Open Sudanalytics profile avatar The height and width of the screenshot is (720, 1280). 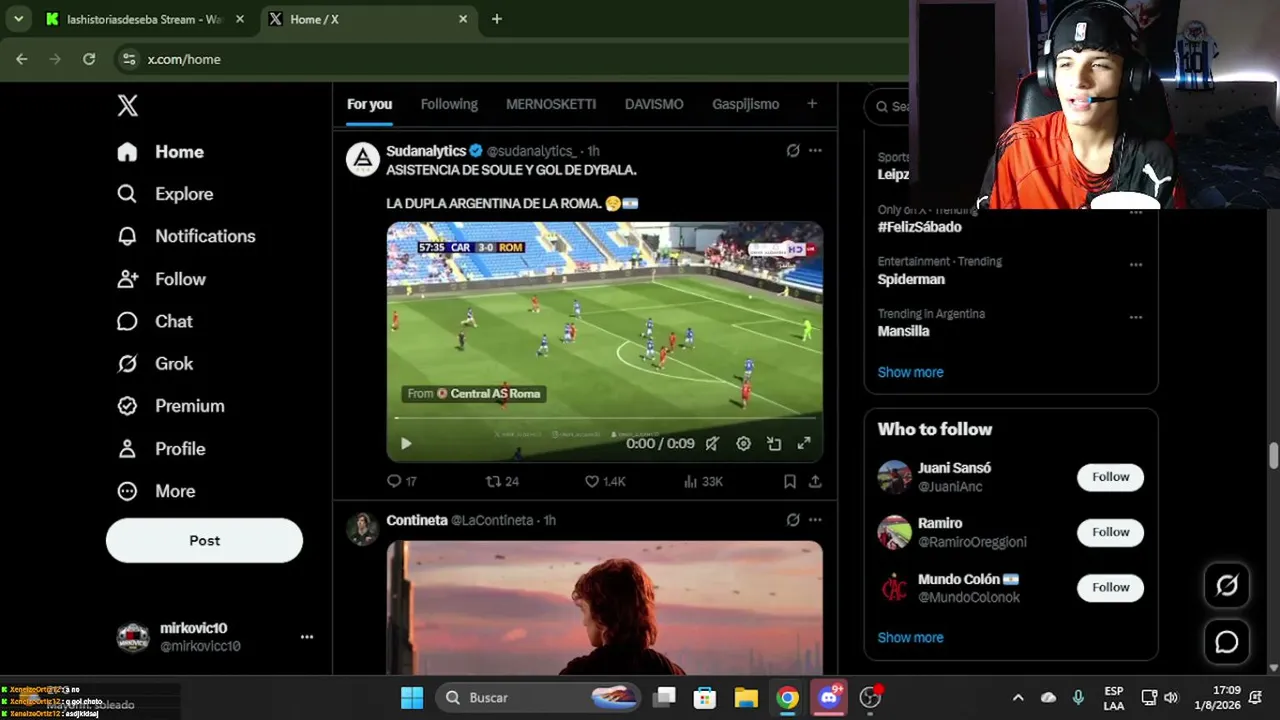[x=362, y=159]
